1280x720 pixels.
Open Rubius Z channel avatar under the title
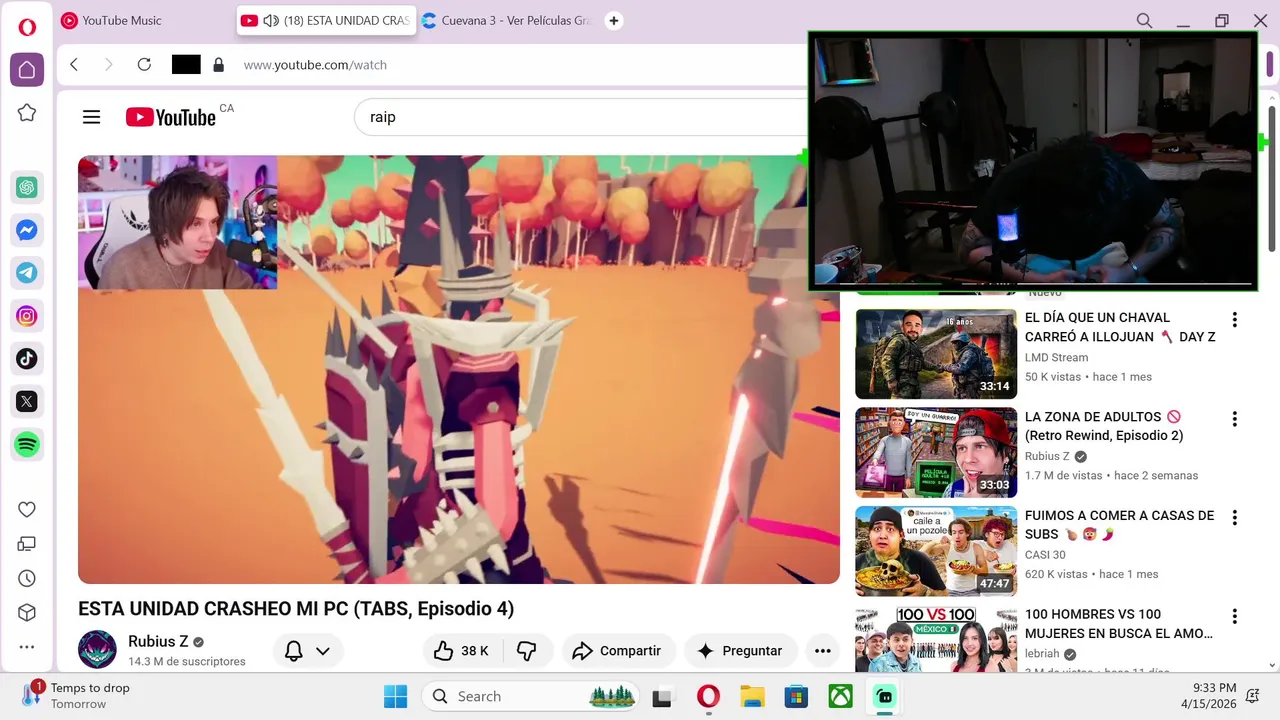coord(97,650)
